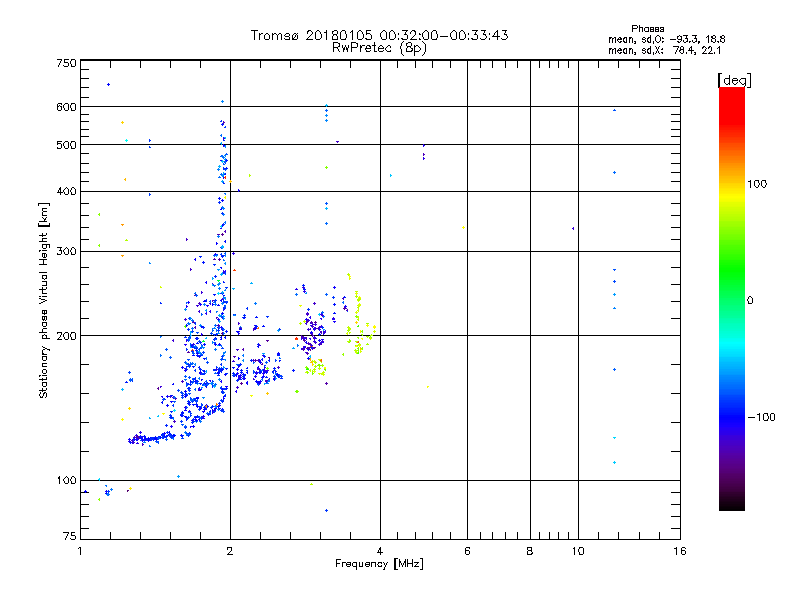Click the plot title 'Tromsø 20180105 00:32:00-00:33:43'

[x=379, y=35]
